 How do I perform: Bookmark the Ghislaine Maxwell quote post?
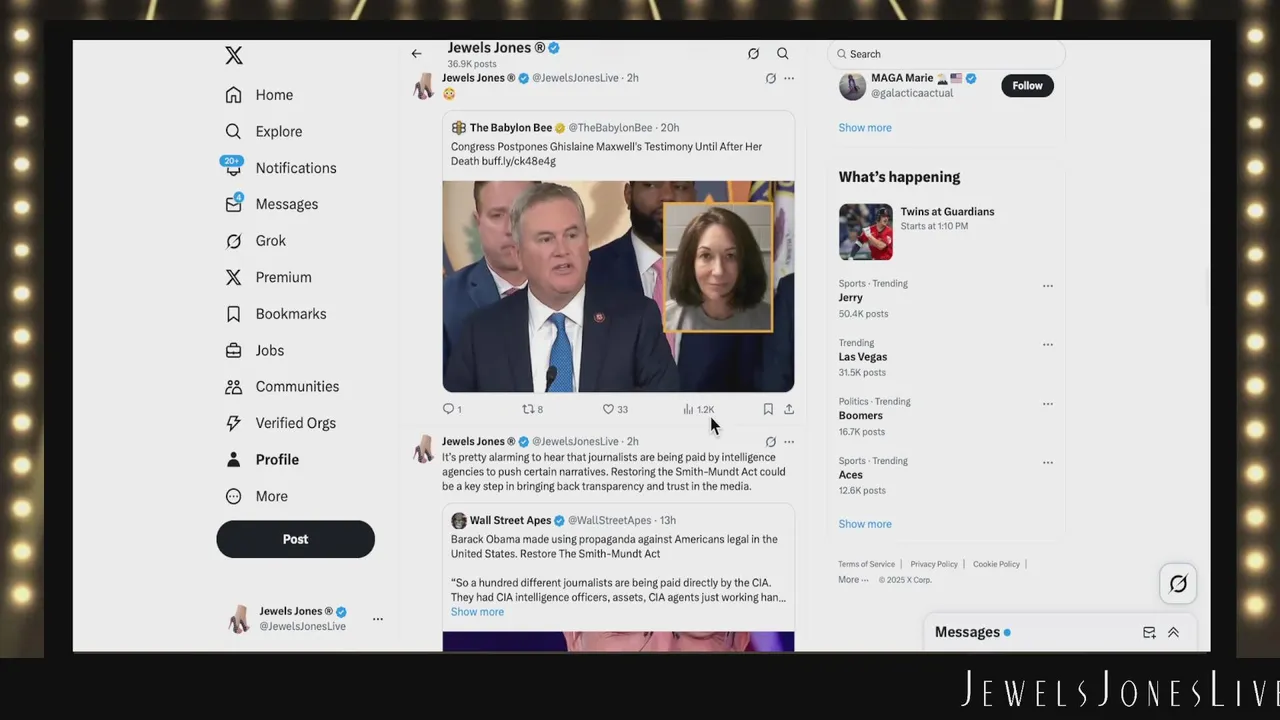pyautogui.click(x=768, y=409)
